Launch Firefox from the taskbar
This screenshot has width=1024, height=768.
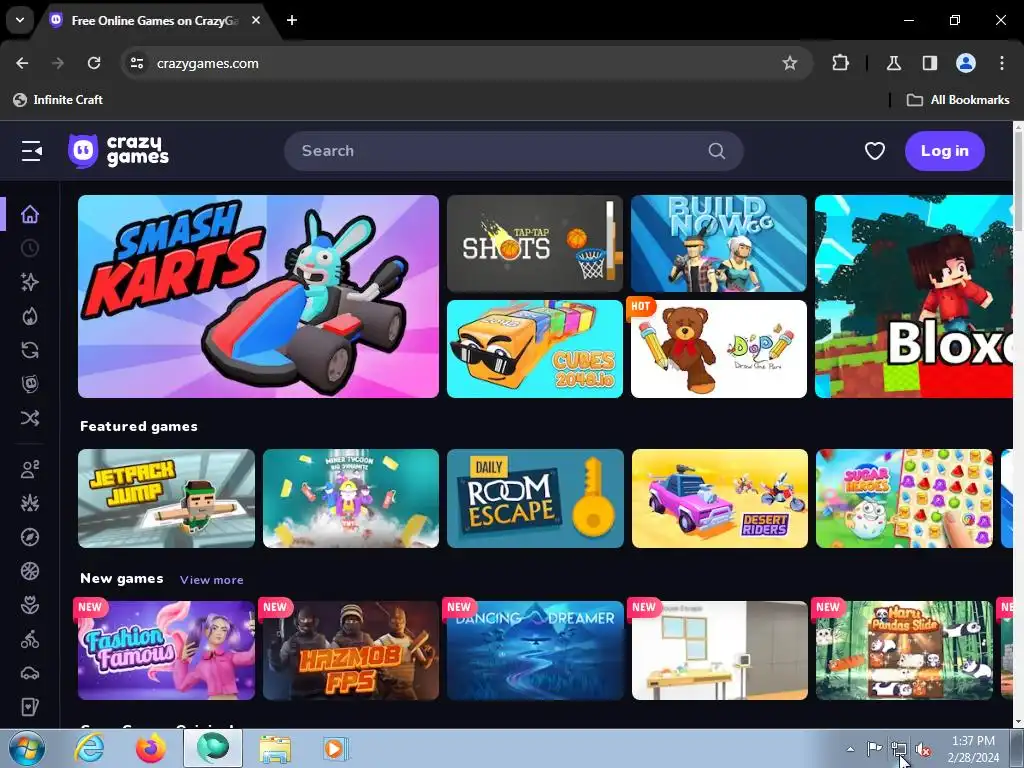[x=151, y=748]
